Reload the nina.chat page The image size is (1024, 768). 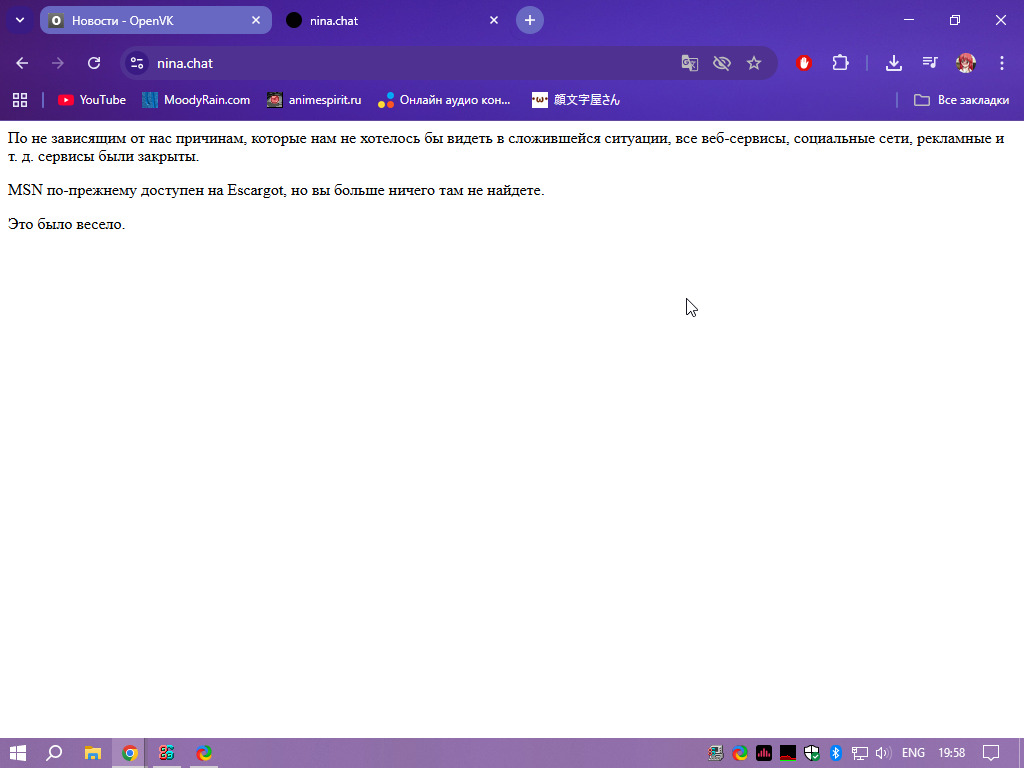pos(94,63)
